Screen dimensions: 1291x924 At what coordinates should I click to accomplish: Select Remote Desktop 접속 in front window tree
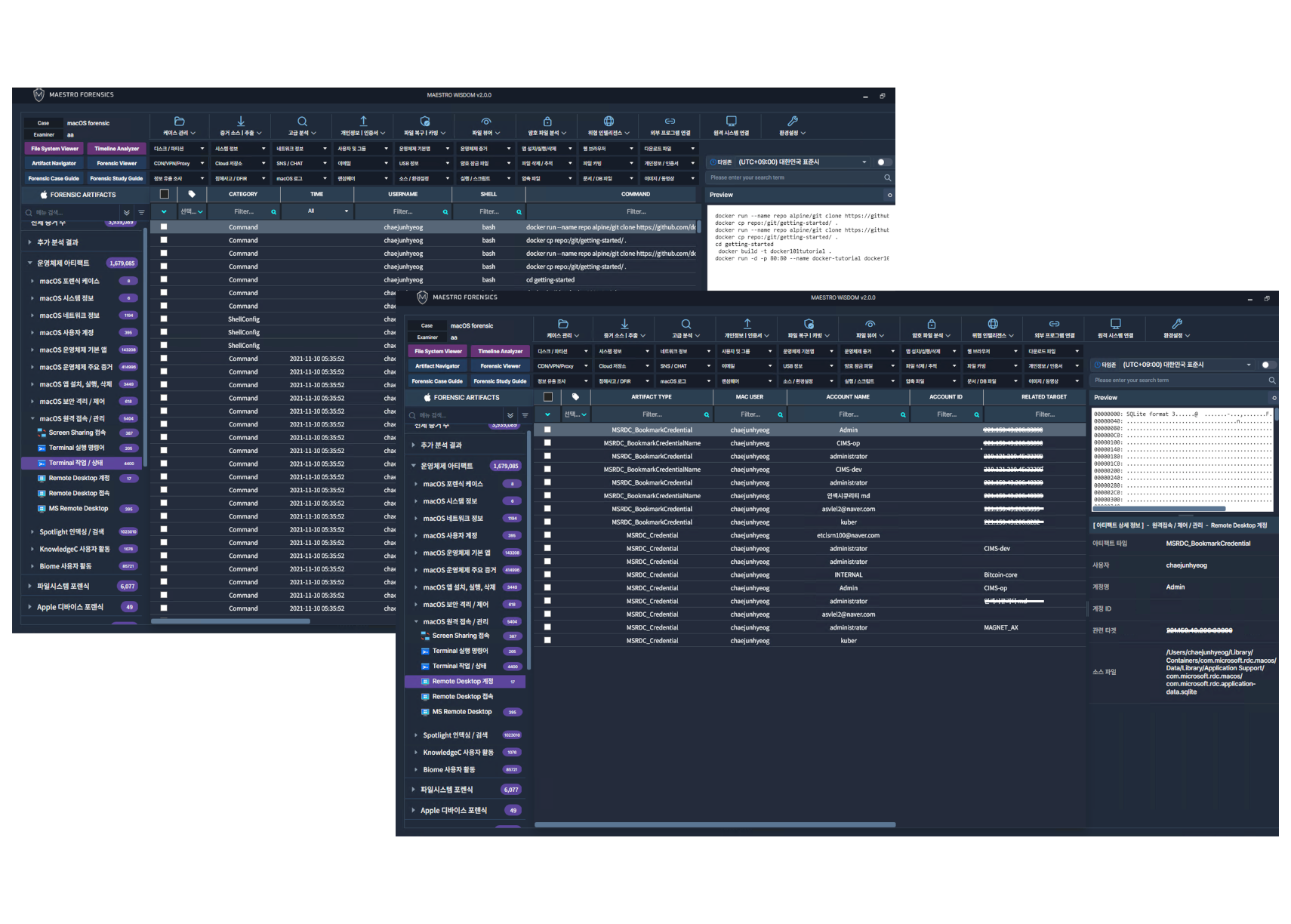pos(462,696)
